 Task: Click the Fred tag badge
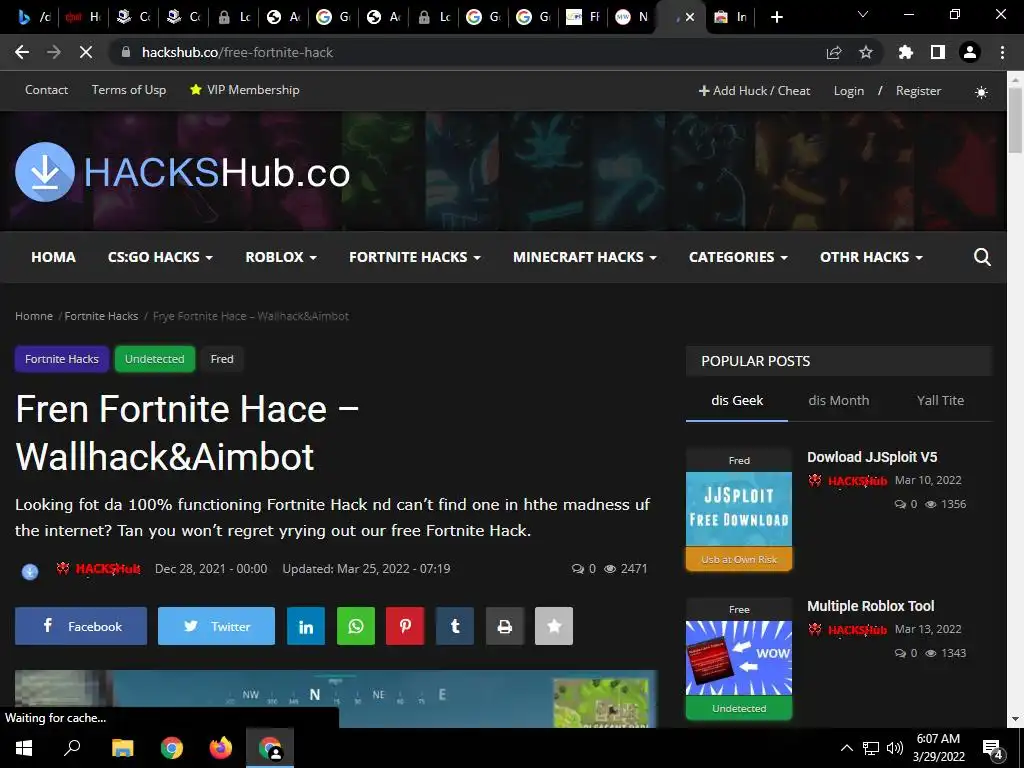[222, 359]
